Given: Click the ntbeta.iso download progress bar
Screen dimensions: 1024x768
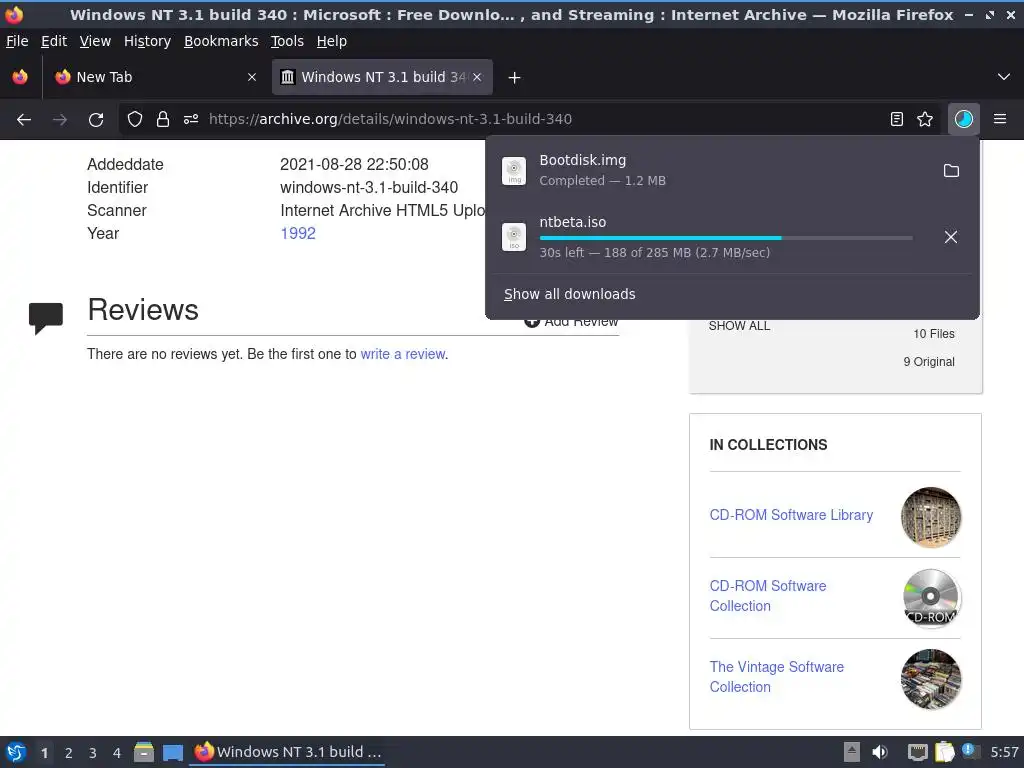Looking at the screenshot, I should (x=726, y=238).
